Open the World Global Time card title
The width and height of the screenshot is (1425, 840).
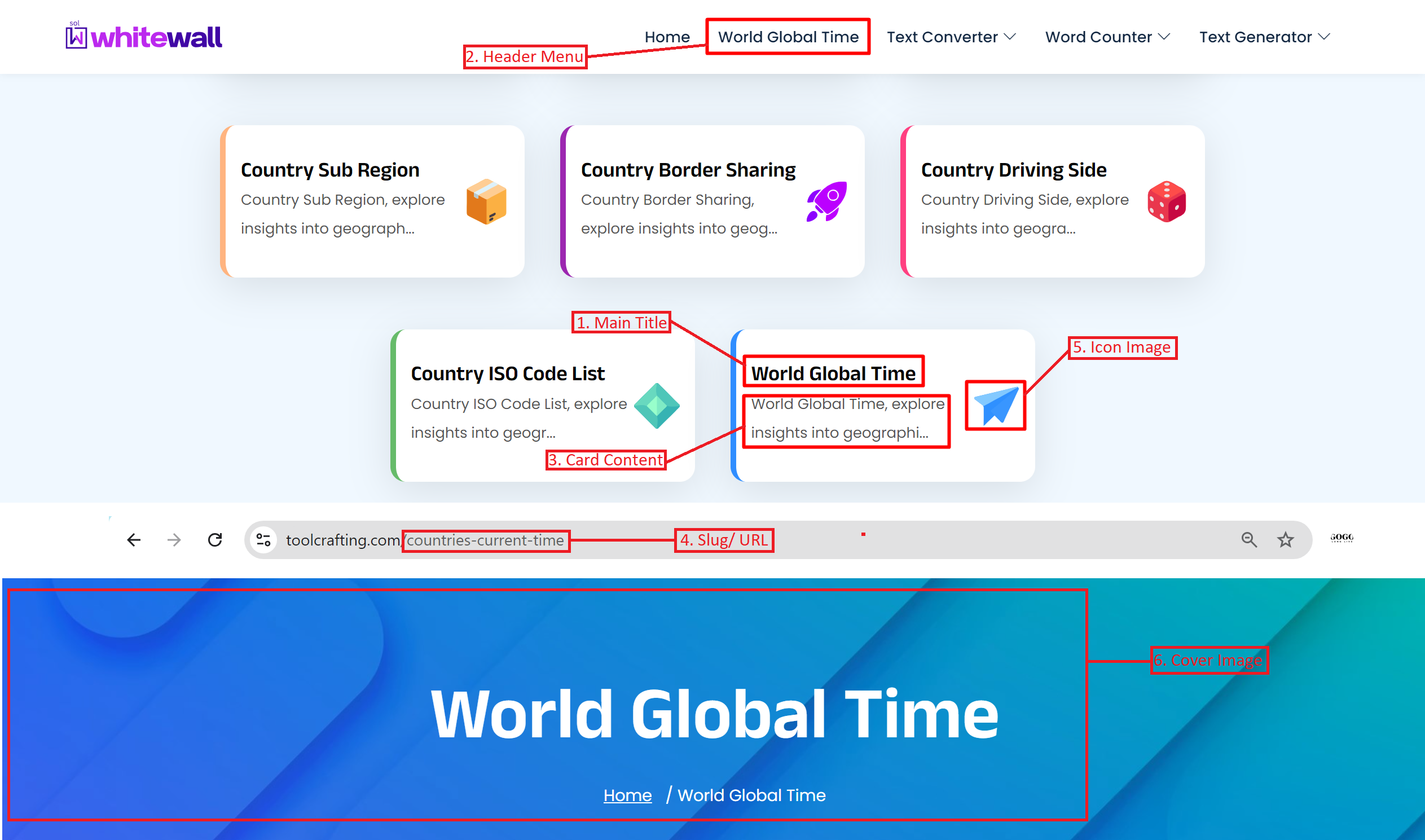[833, 373]
